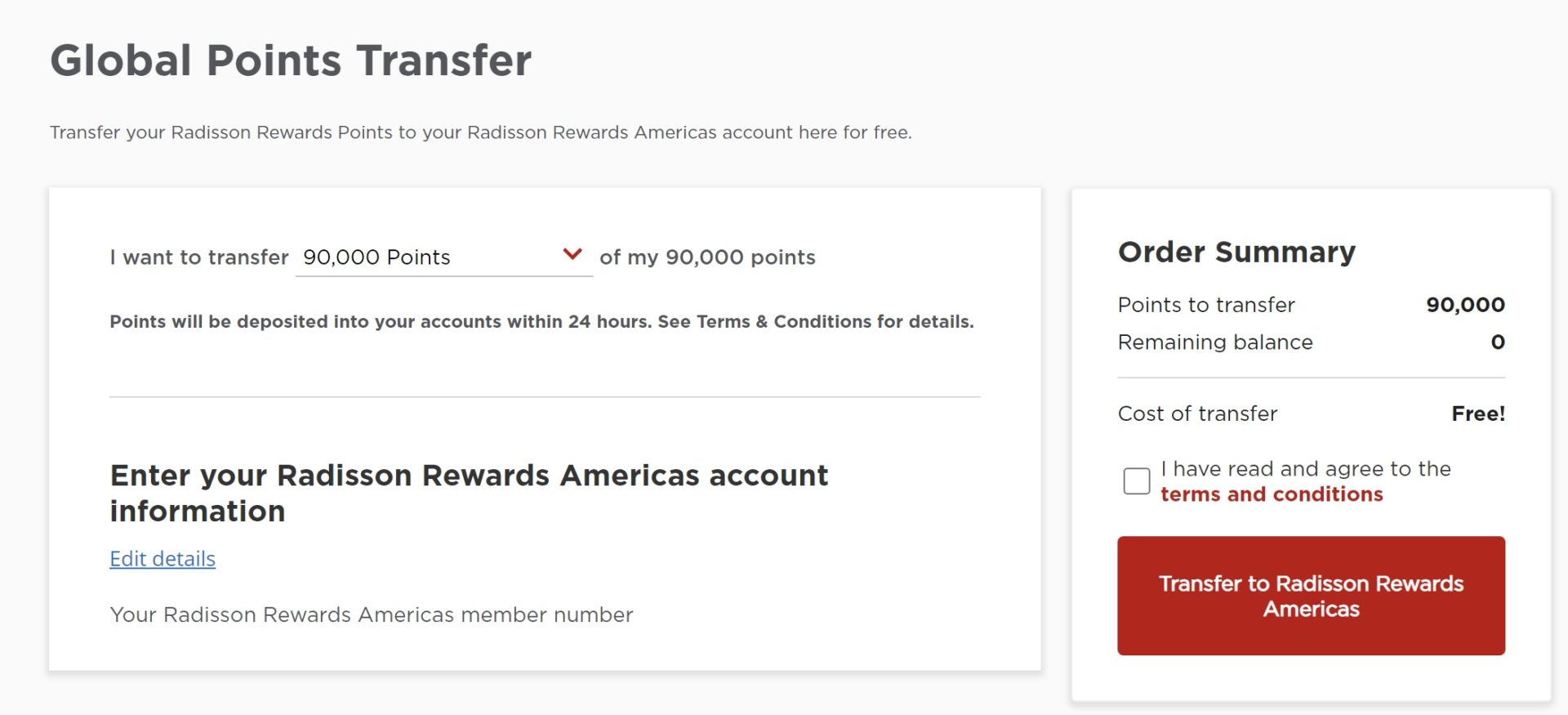Open the terms and conditions link

[1272, 494]
